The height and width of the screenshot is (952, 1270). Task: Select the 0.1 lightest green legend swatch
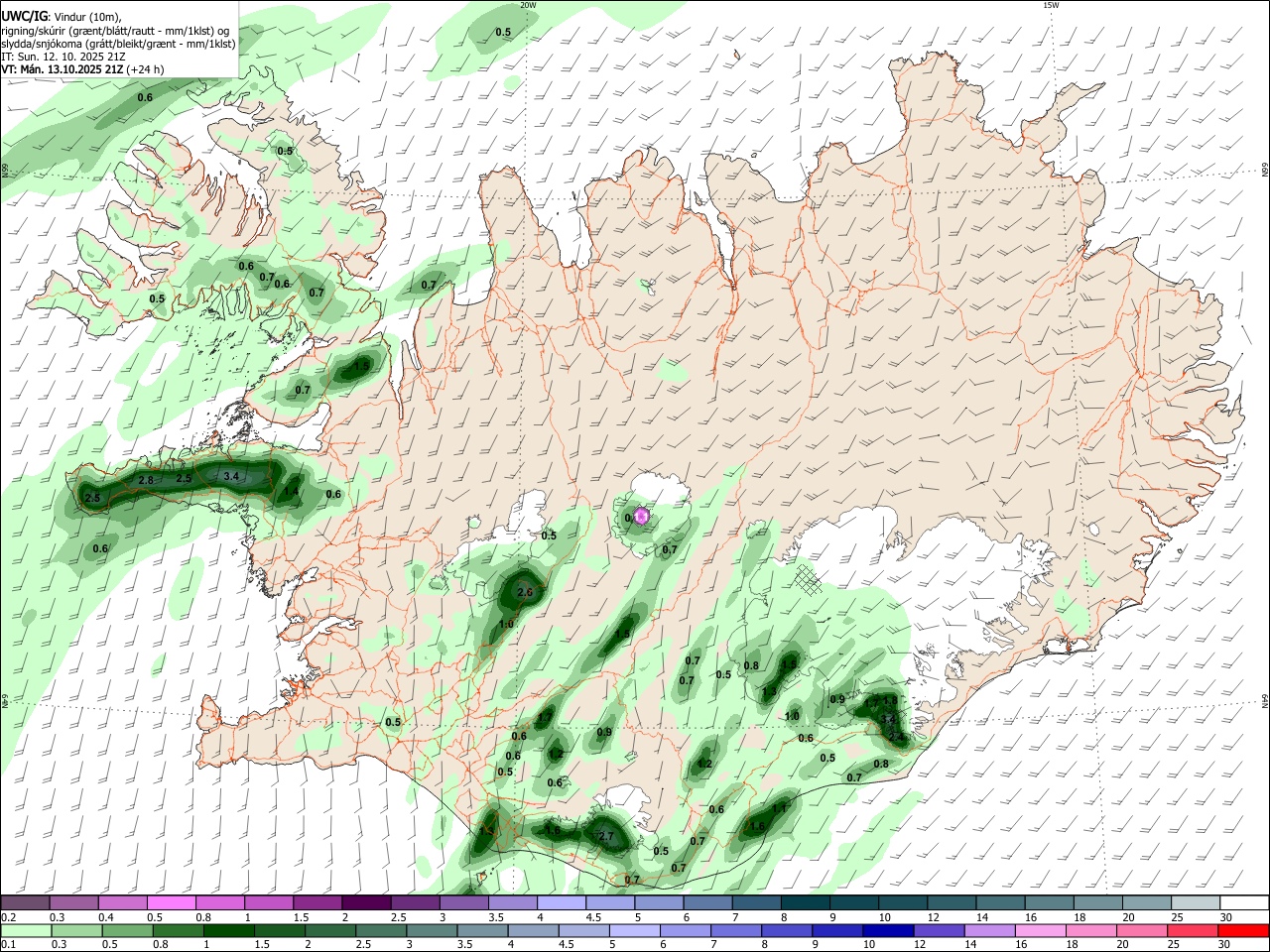[25, 932]
